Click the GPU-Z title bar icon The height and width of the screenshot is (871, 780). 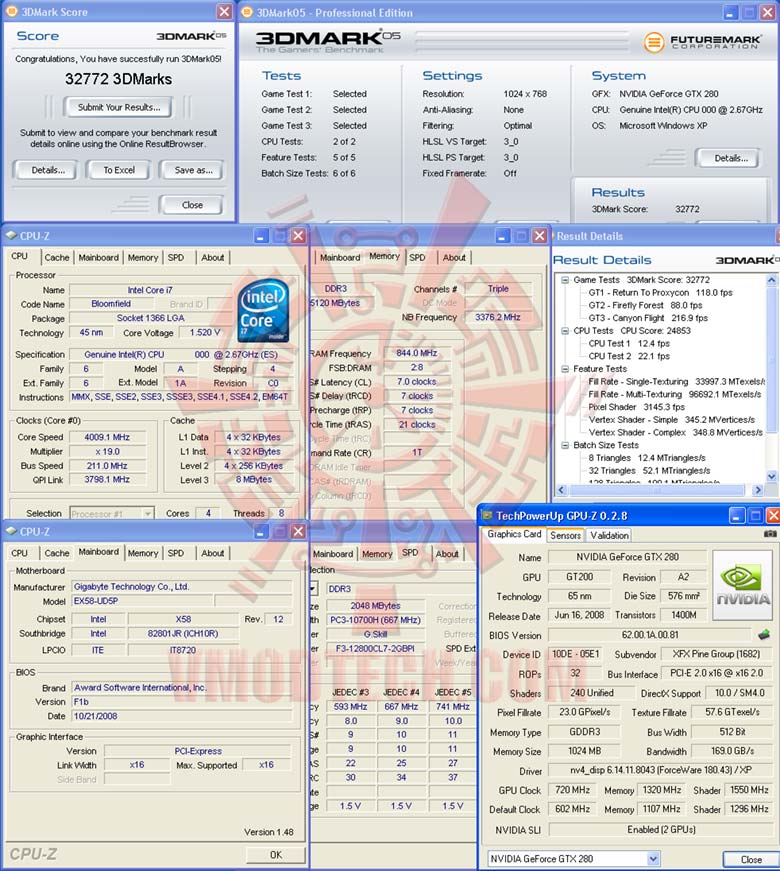point(487,515)
